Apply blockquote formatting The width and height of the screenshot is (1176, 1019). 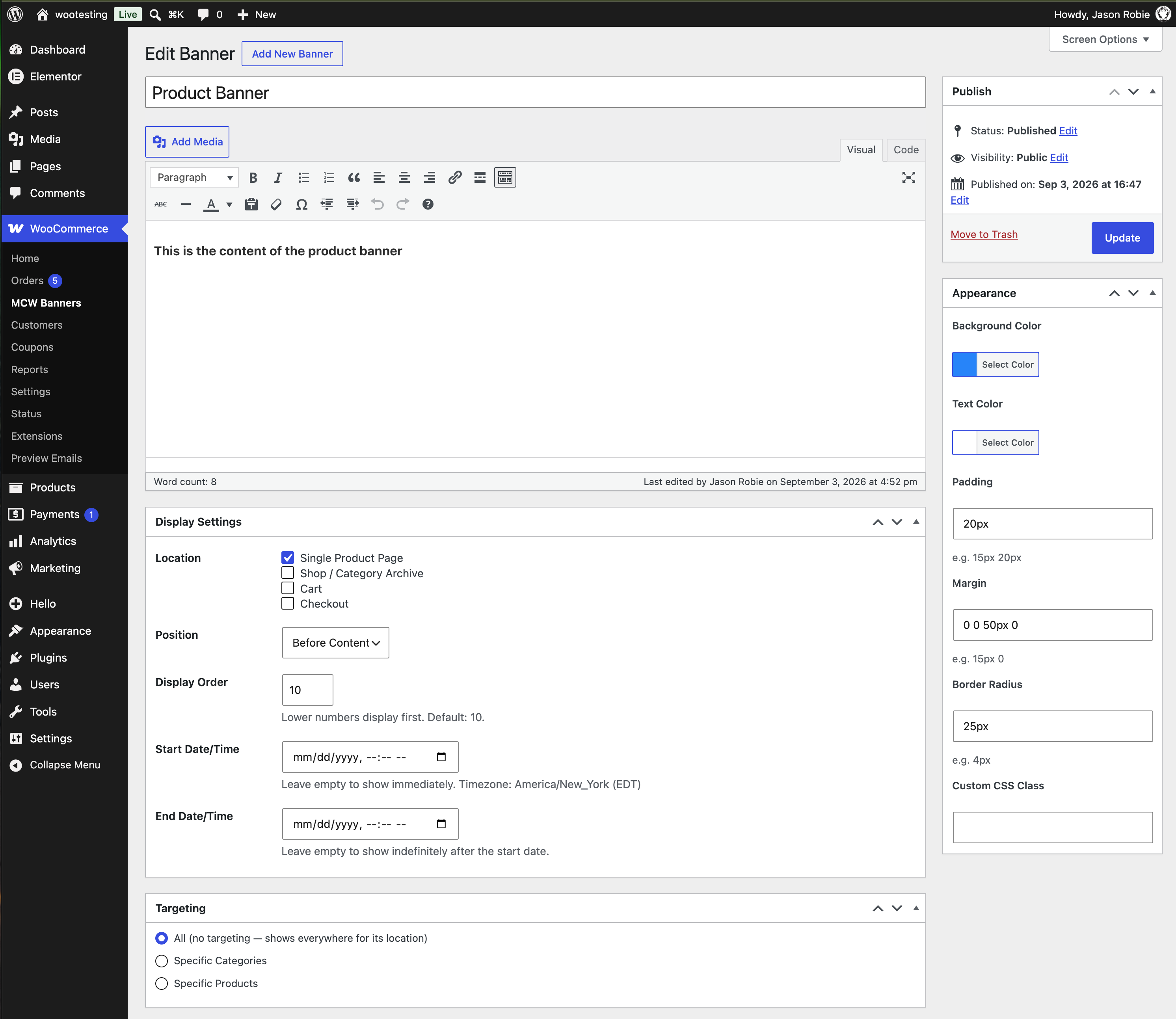(x=354, y=177)
